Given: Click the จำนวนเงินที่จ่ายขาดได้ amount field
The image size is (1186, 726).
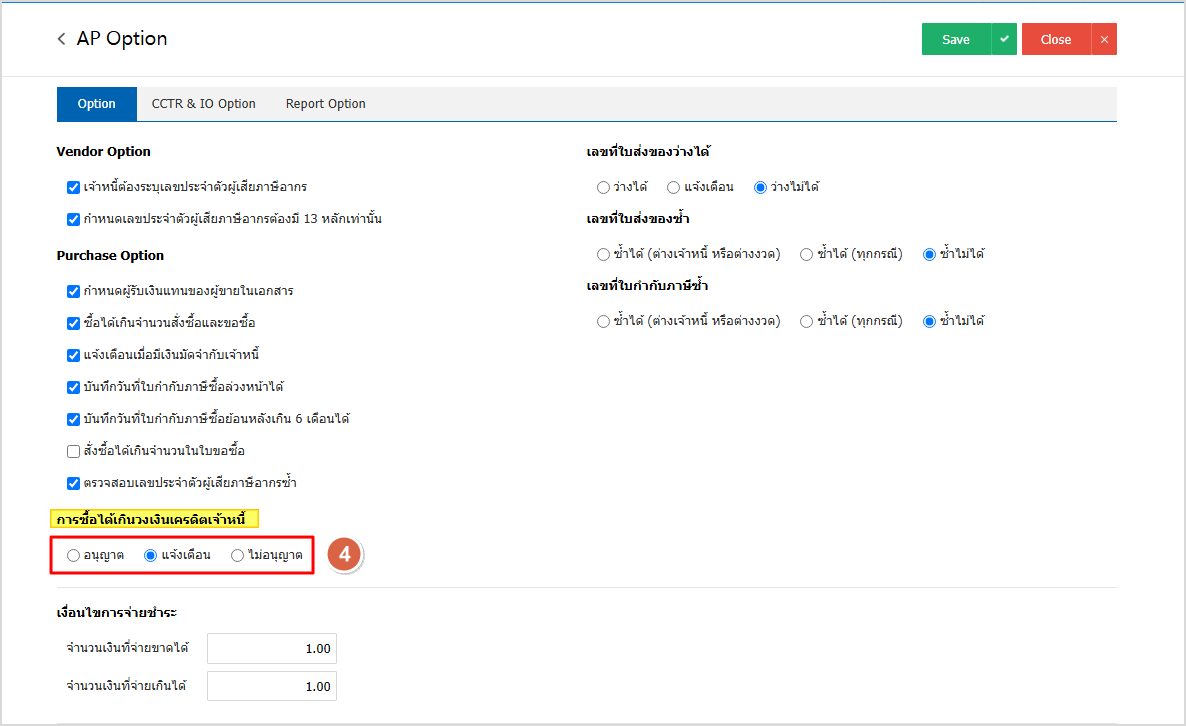Looking at the screenshot, I should 272,649.
